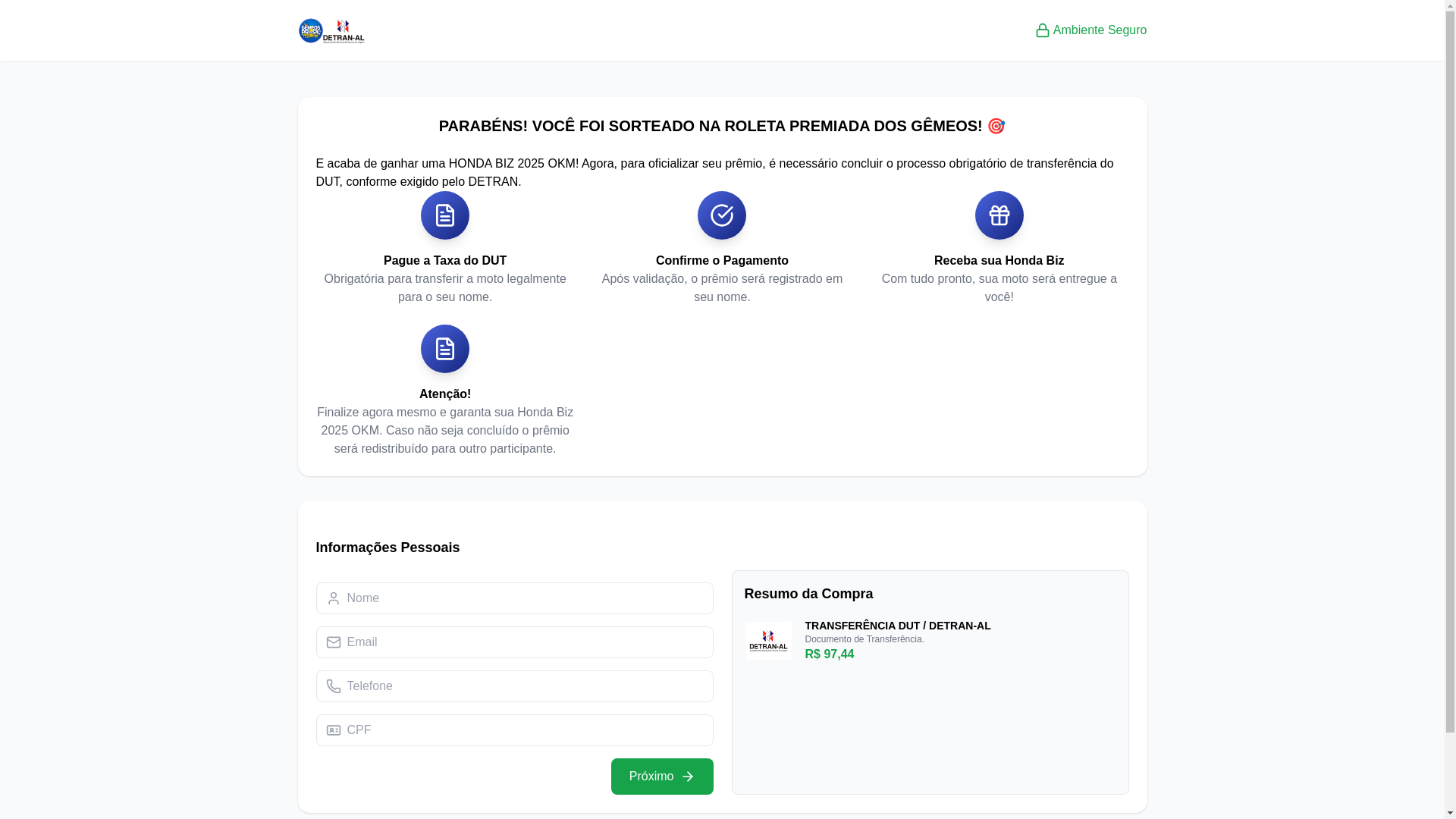Click the target emoji in the headline
Viewport: 1456px width, 819px height.
click(x=996, y=126)
